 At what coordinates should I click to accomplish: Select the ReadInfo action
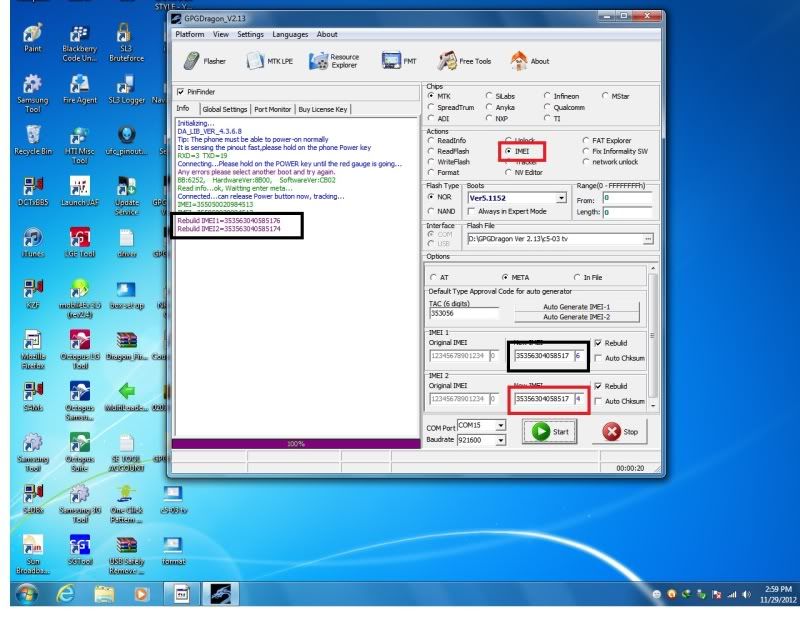pos(431,140)
